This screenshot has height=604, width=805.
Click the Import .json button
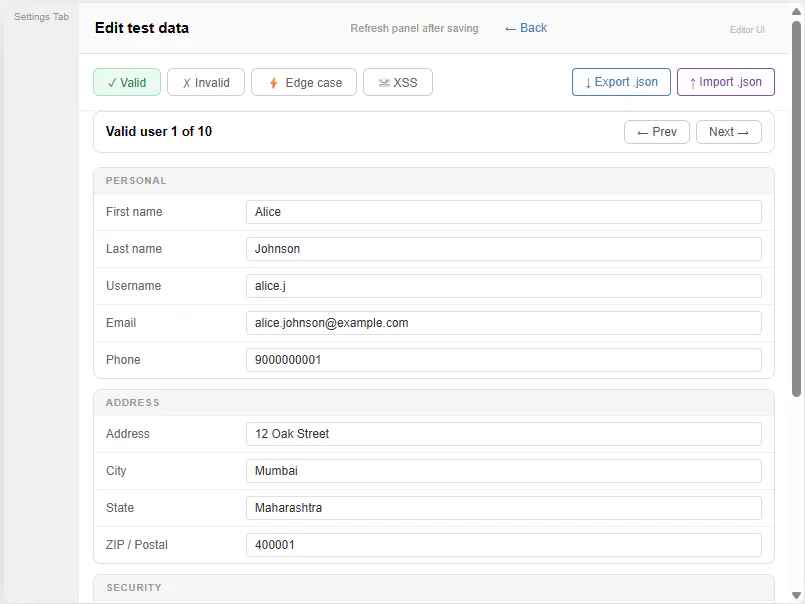[x=726, y=82]
